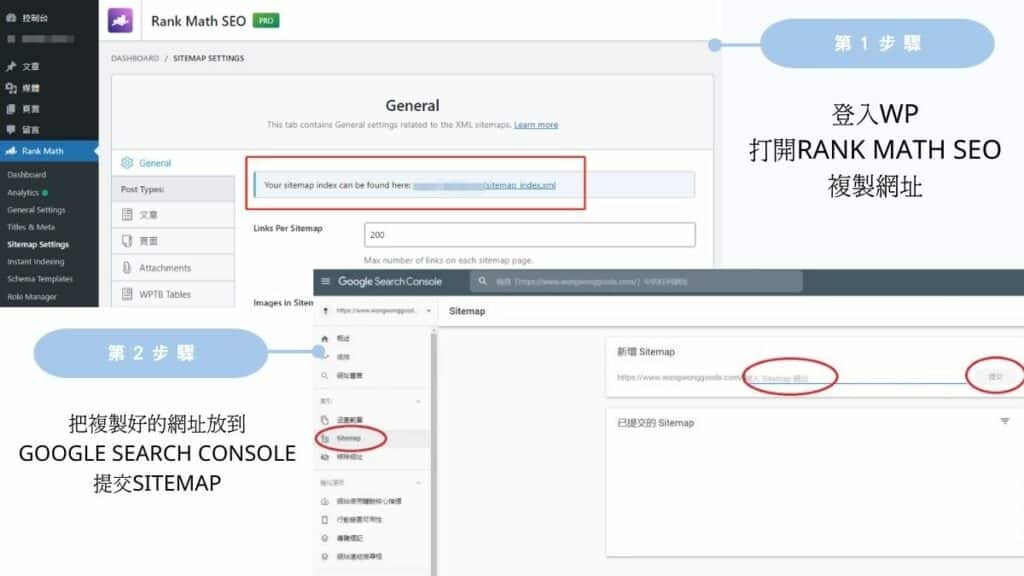Click the submit button beside new Sitemap field
This screenshot has width=1024, height=576.
coord(995,376)
